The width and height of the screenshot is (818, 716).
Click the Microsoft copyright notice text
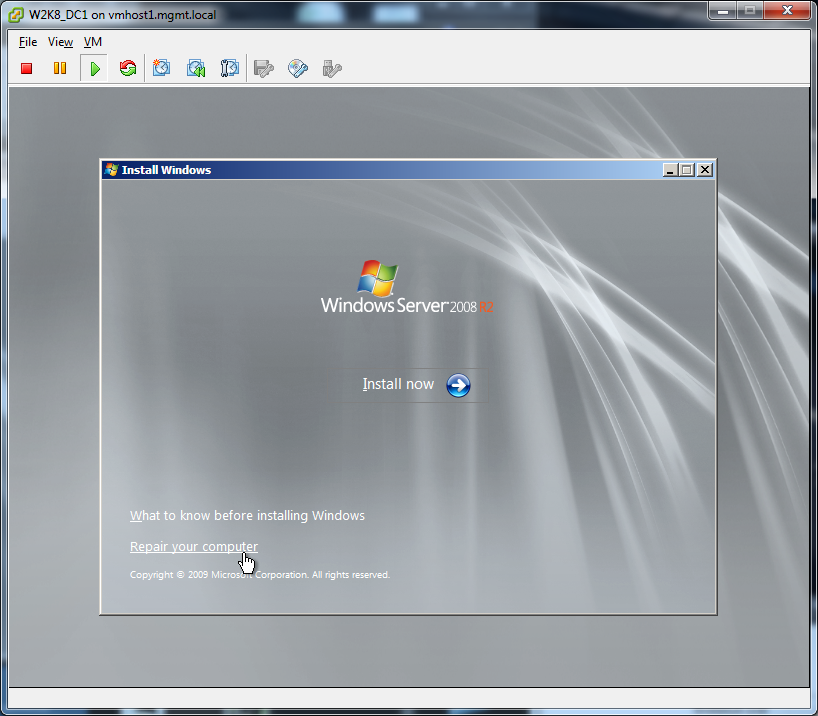tap(260, 575)
